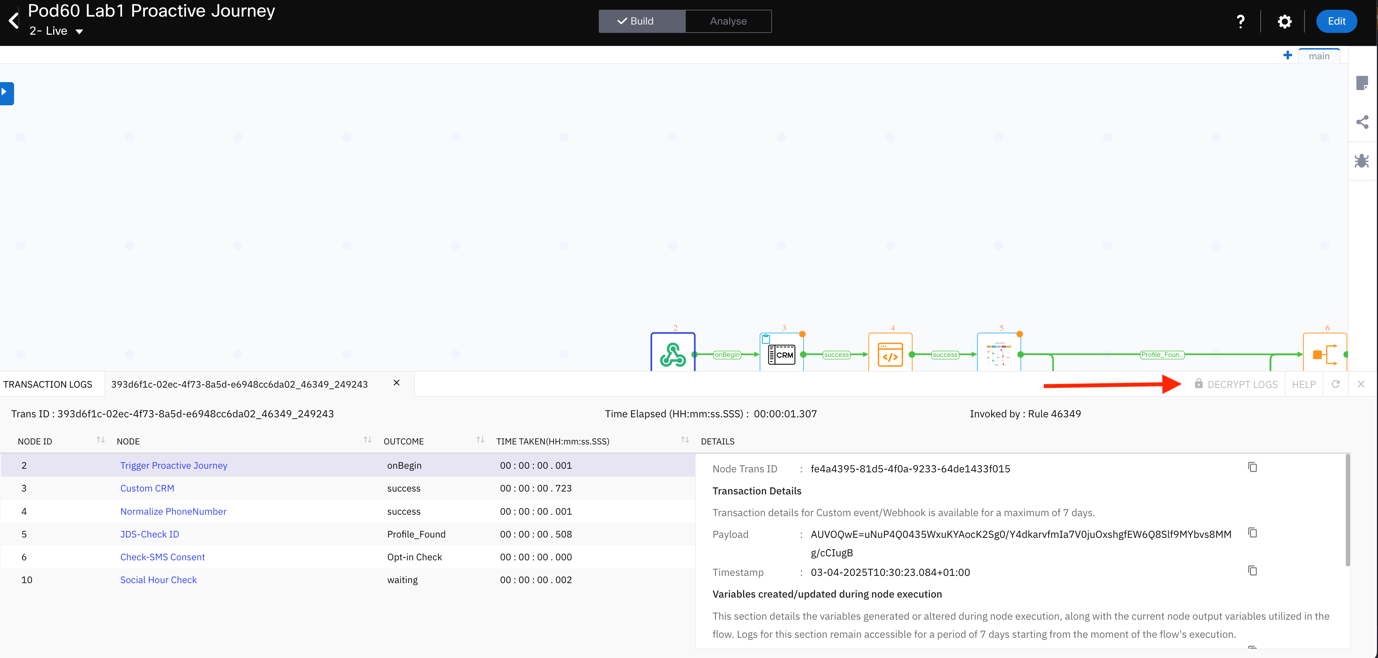This screenshot has height=658, width=1378.
Task: Refresh the transaction logs
Action: [x=1335, y=384]
